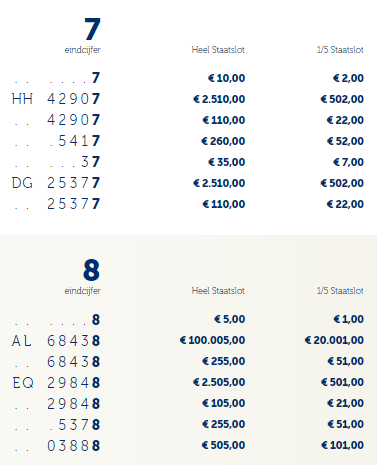Click the large eindcijfer 7 heading

tap(92, 29)
